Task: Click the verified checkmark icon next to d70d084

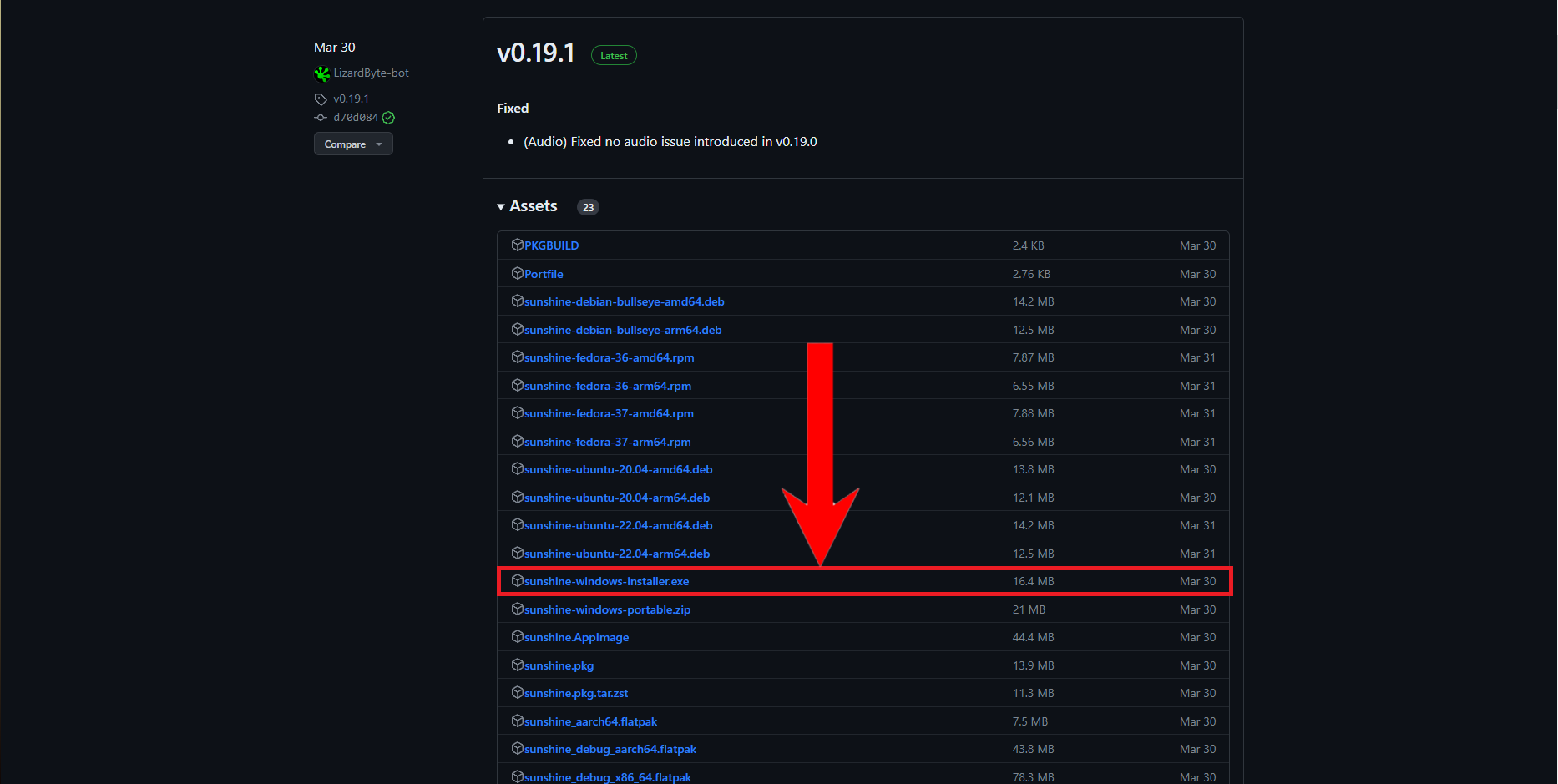Action: pyautogui.click(x=388, y=118)
